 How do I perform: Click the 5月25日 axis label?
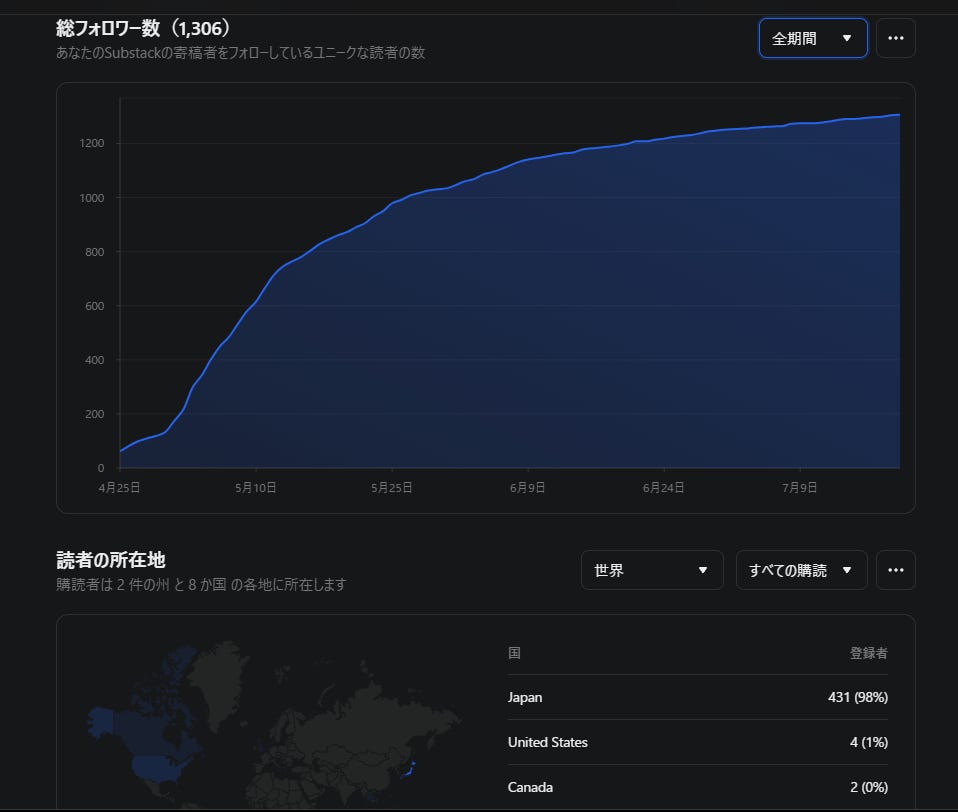point(392,488)
